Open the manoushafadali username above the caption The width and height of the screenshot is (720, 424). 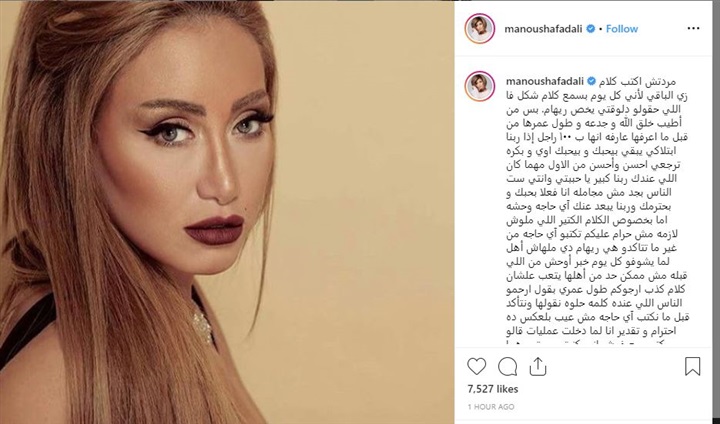[545, 82]
